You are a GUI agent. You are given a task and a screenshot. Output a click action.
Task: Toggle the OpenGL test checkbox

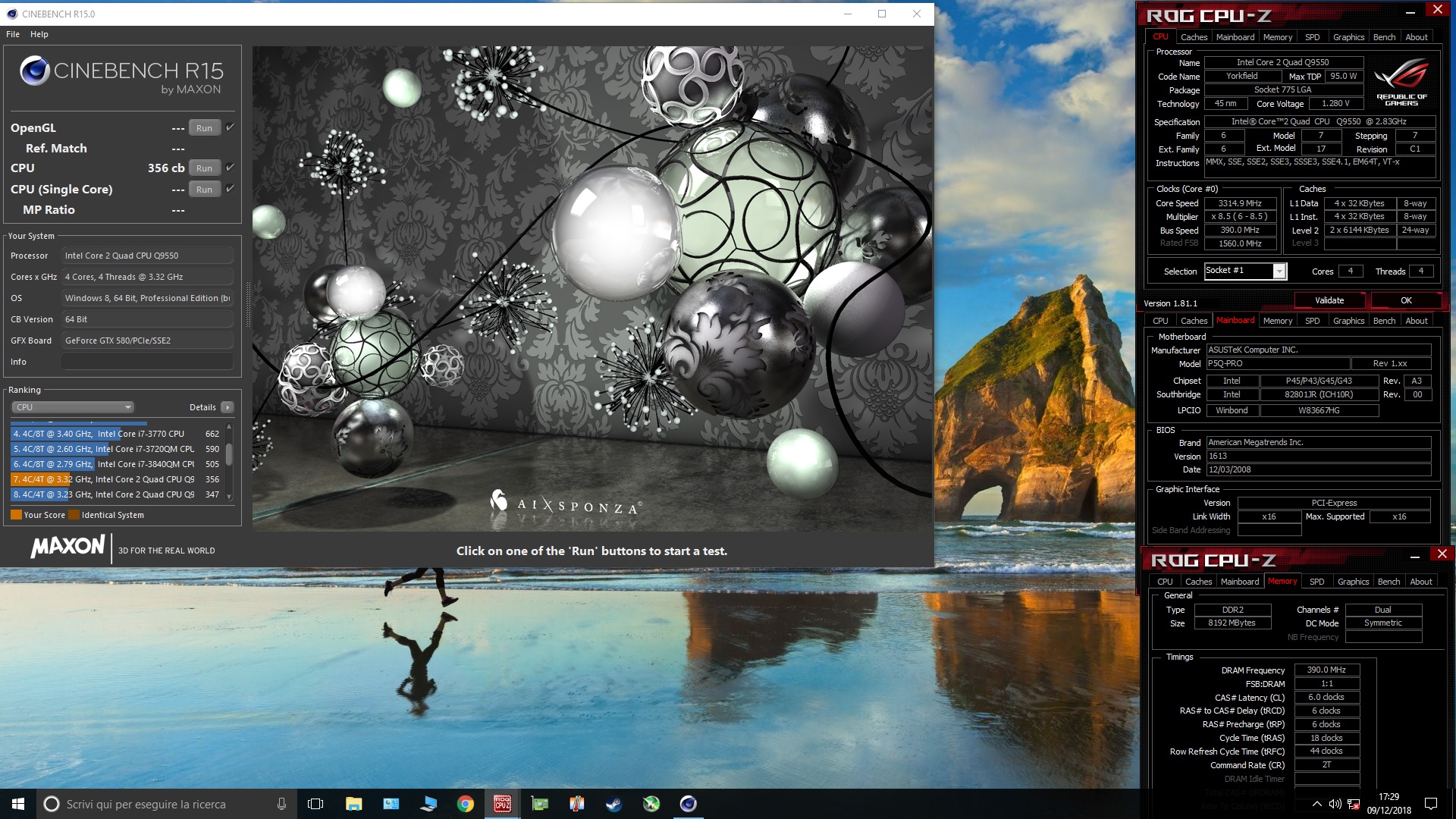[230, 127]
